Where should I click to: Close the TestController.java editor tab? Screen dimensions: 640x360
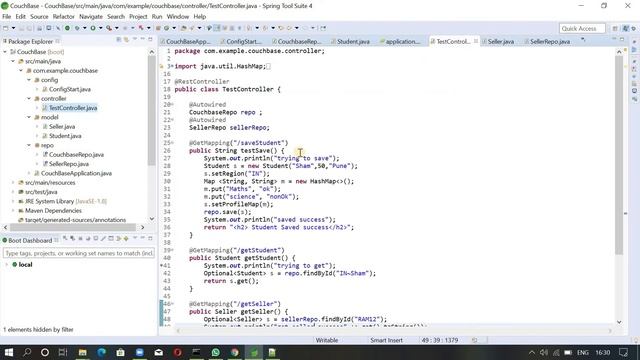(x=476, y=41)
